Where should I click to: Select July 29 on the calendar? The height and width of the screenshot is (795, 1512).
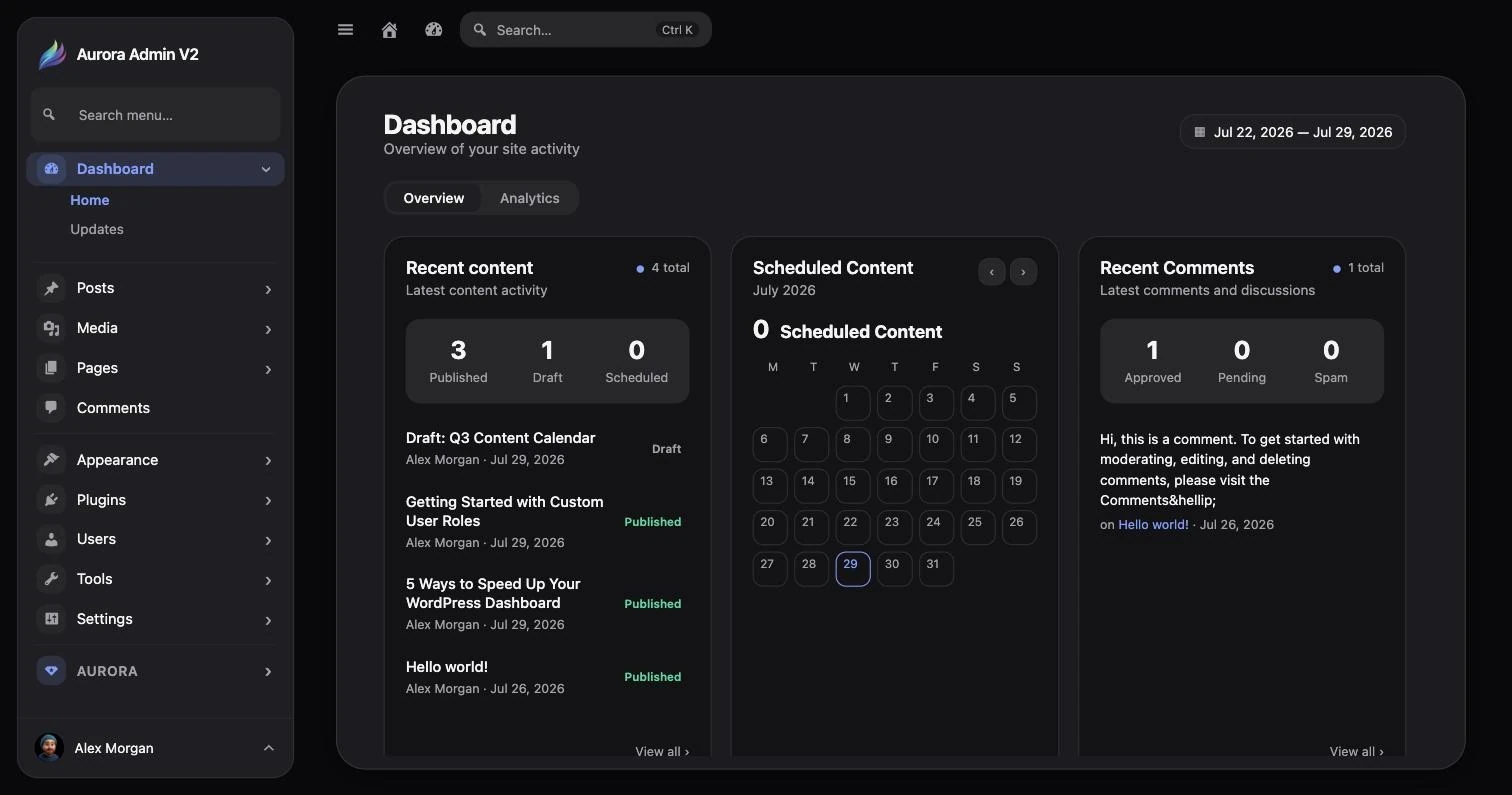pos(853,569)
